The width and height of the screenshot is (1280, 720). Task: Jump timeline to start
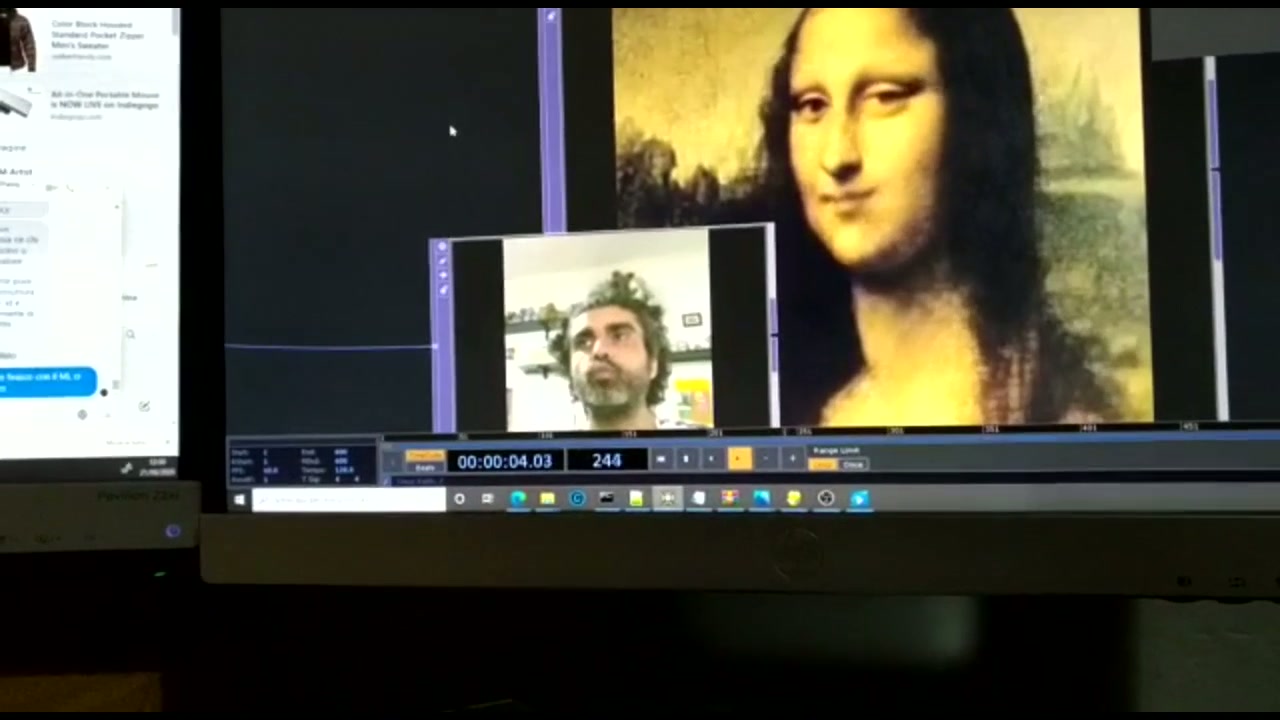pos(660,459)
